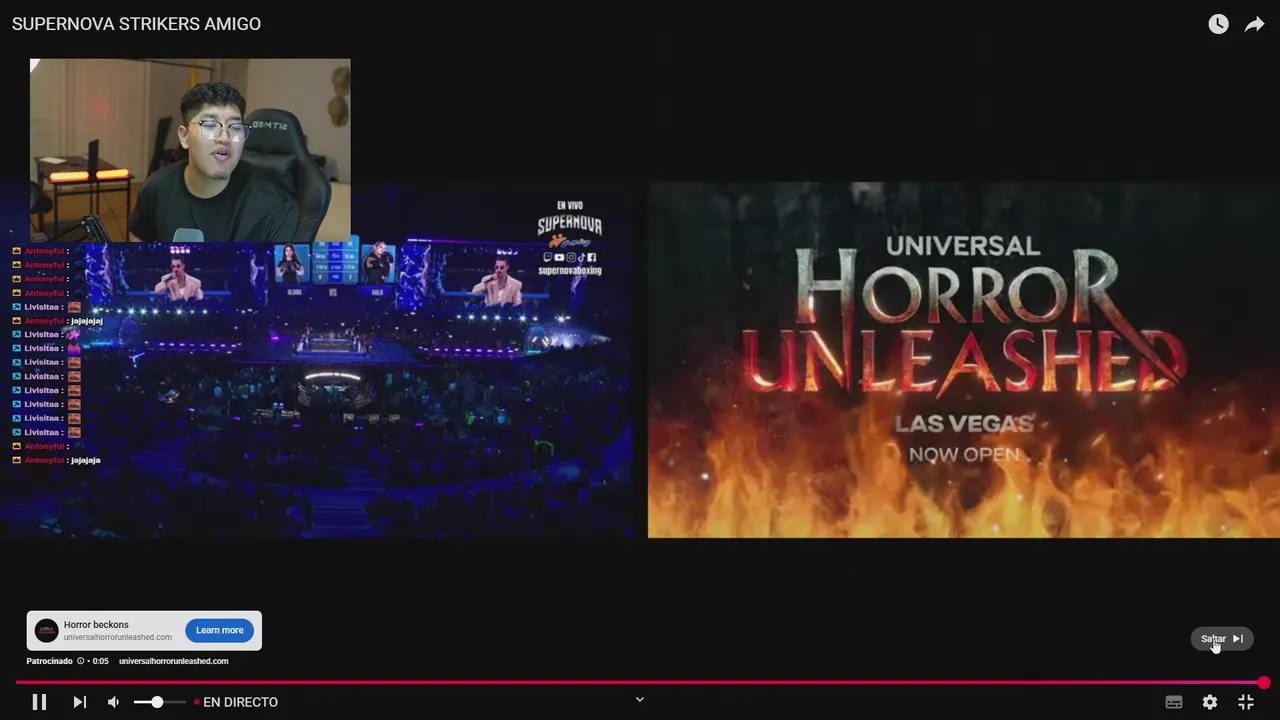Pause the live video
The height and width of the screenshot is (720, 1280).
(x=39, y=702)
